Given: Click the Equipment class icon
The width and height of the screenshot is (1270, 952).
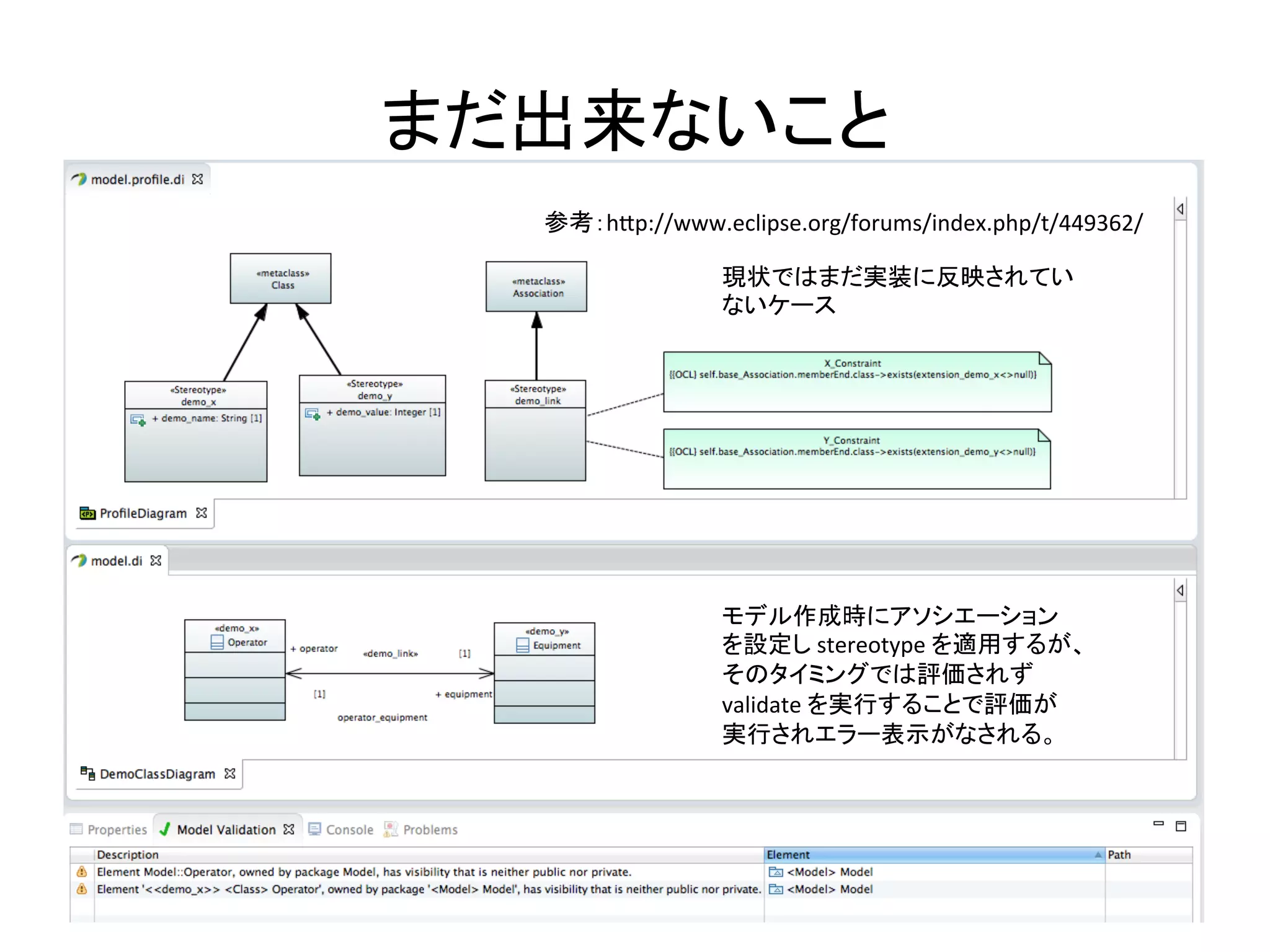Looking at the screenshot, I should [x=523, y=646].
